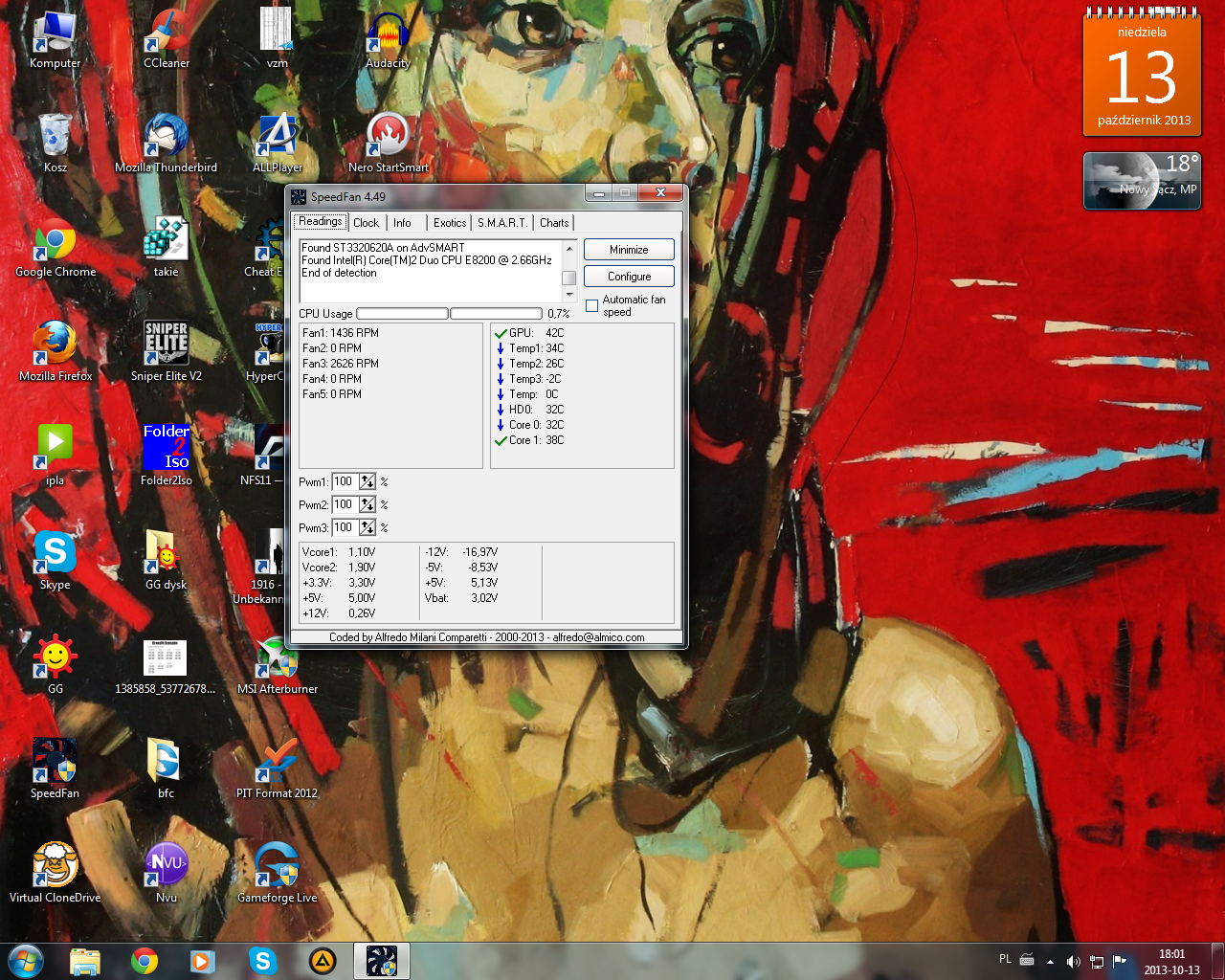The image size is (1225, 980).
Task: Open the CCleaner desktop icon
Action: point(167,36)
